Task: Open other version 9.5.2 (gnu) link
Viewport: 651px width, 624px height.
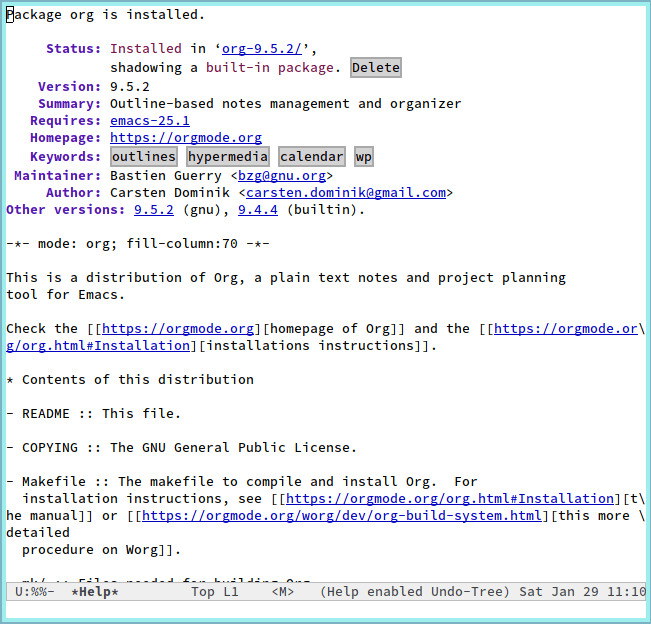Action: 154,210
